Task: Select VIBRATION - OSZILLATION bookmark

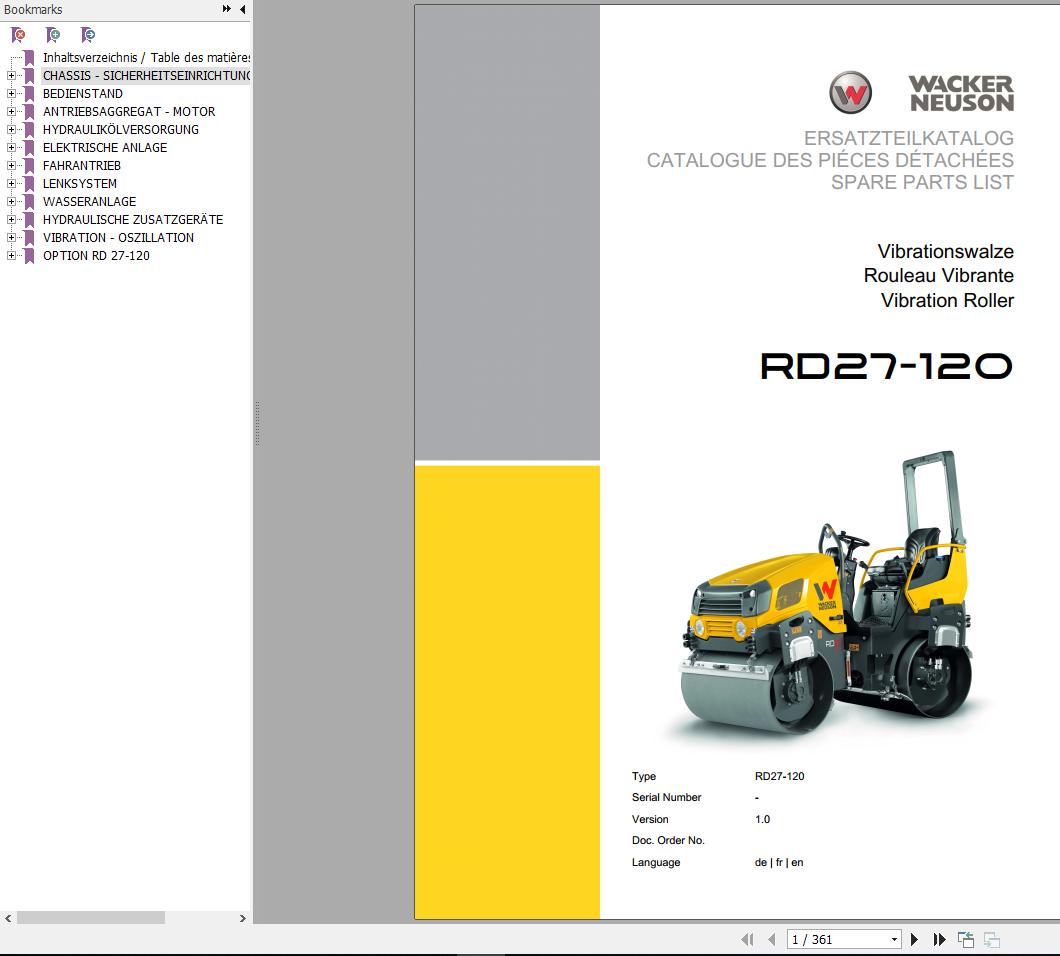Action: 118,237
